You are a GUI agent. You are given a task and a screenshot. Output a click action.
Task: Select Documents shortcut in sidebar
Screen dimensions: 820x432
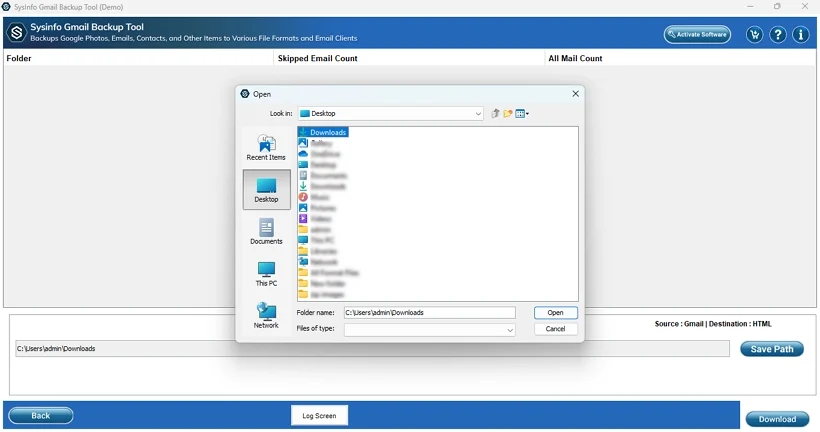click(x=266, y=232)
